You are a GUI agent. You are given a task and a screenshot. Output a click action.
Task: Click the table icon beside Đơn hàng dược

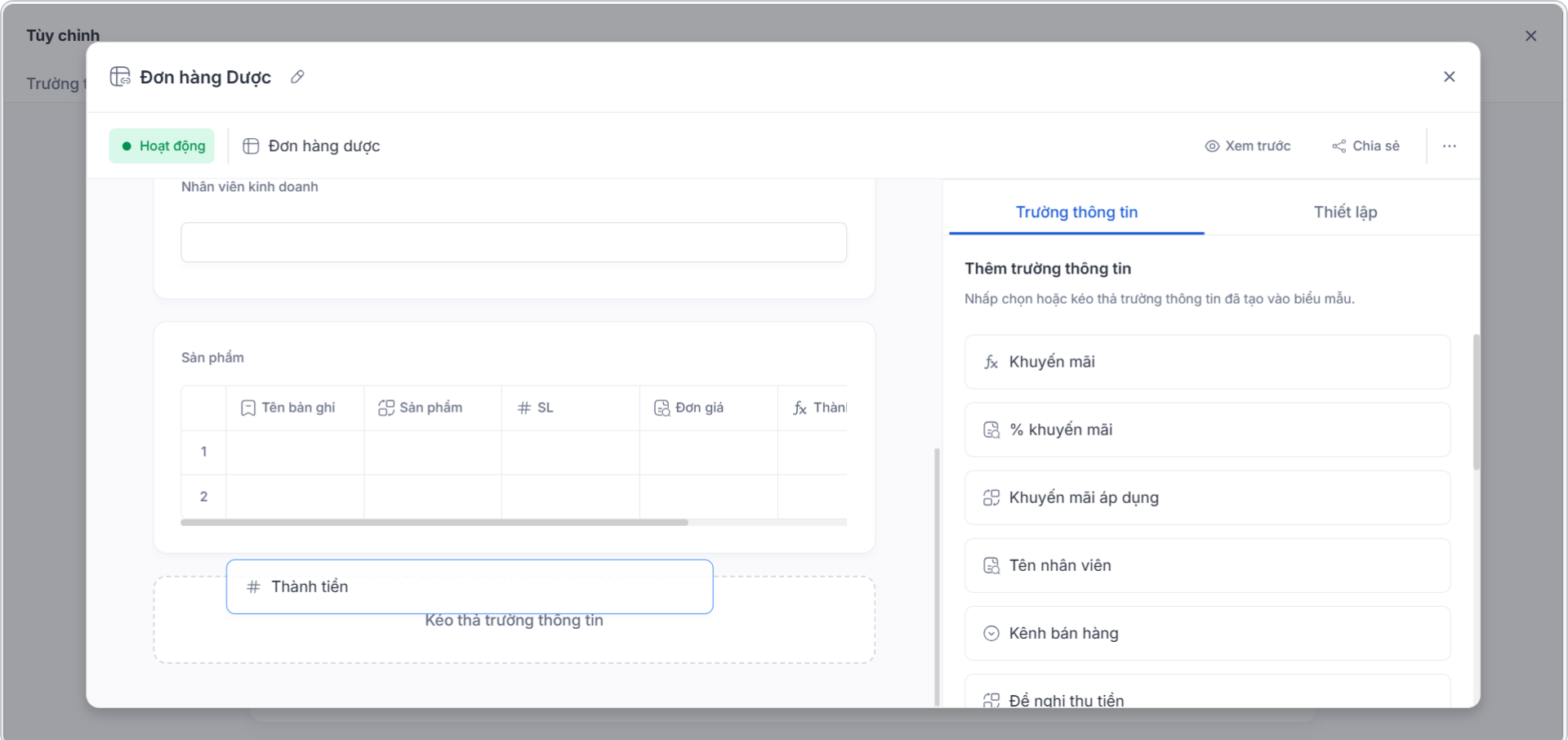(251, 146)
